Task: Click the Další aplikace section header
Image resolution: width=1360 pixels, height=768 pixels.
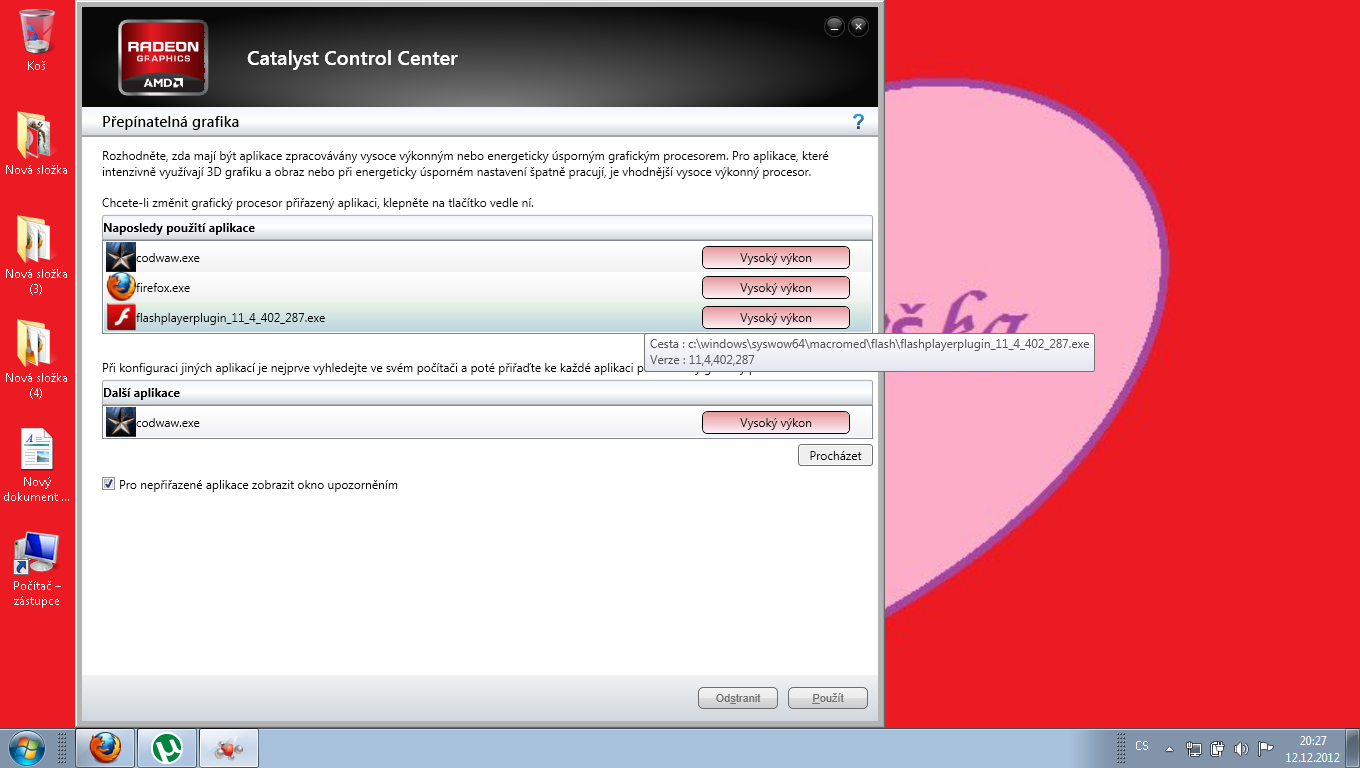Action: click(487, 393)
